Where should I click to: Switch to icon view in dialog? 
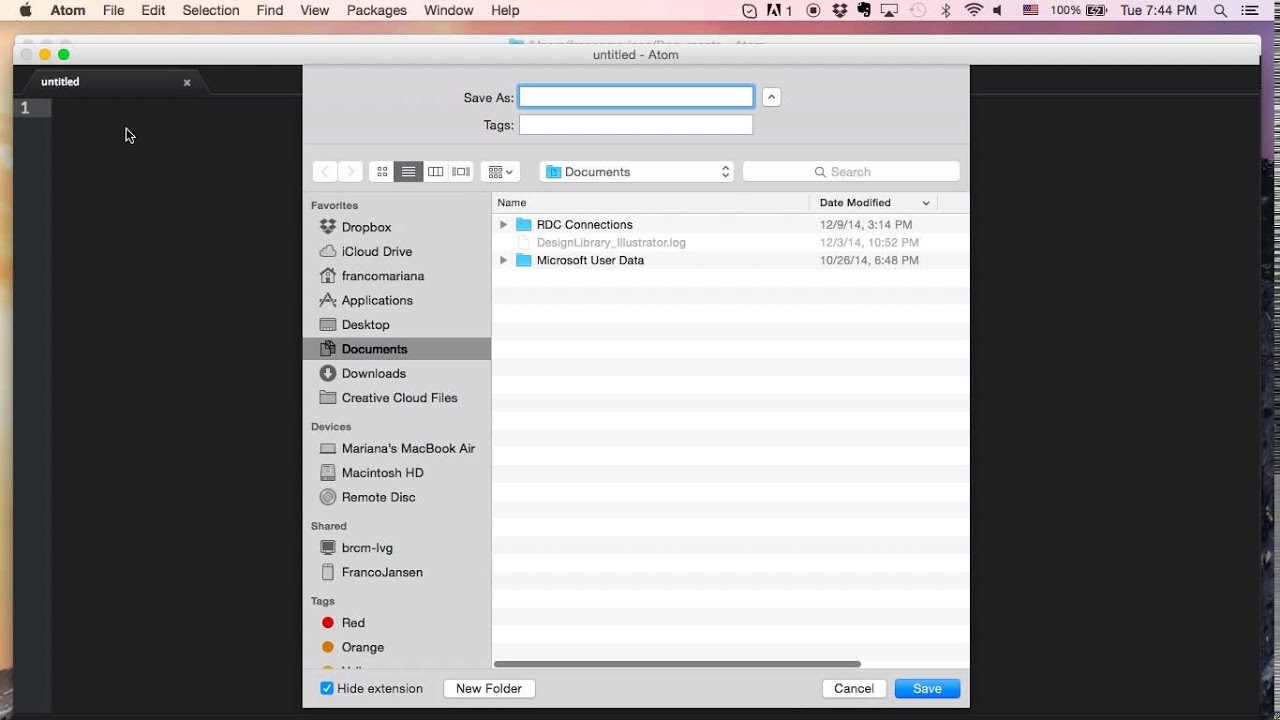pyautogui.click(x=382, y=172)
